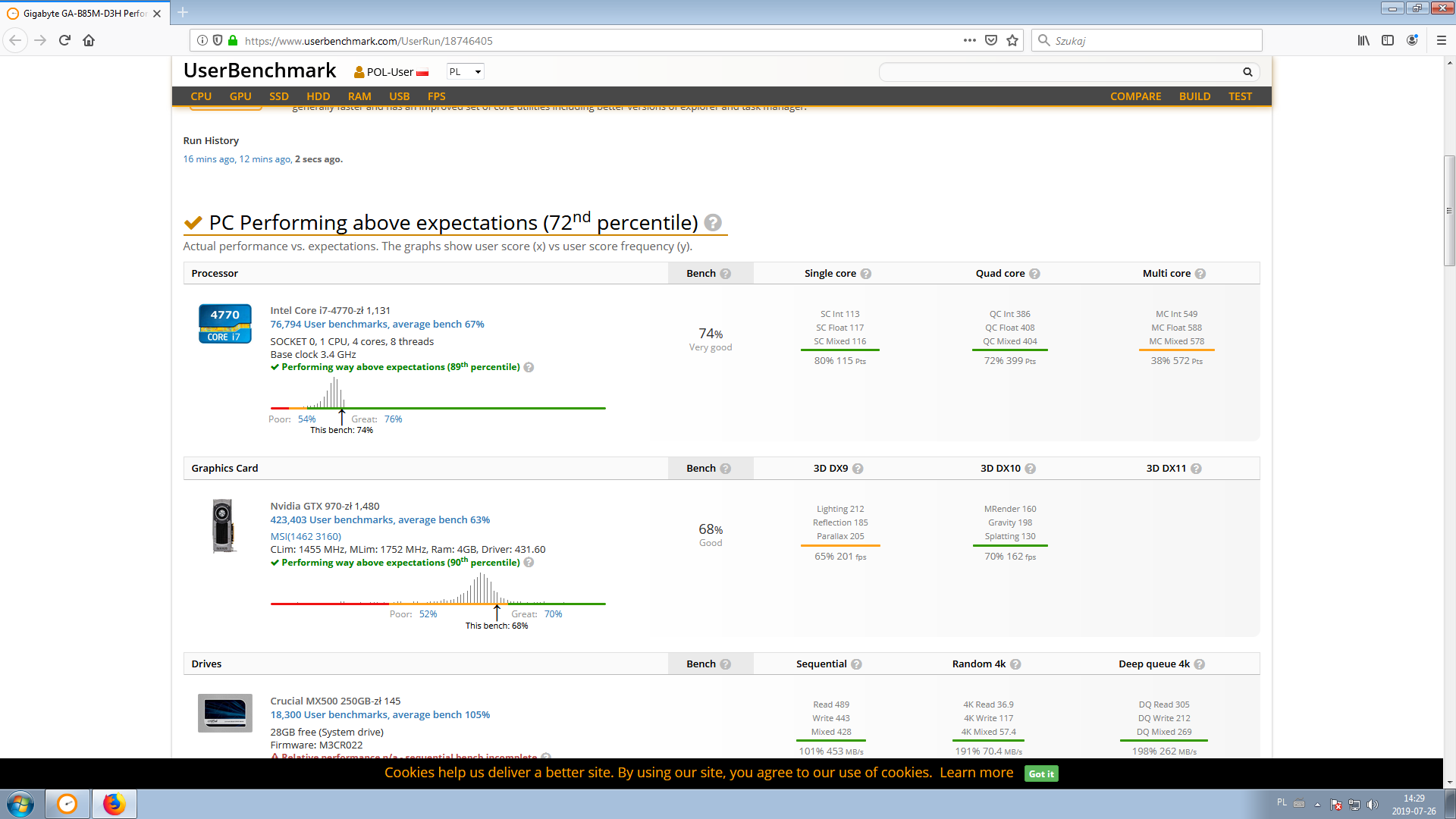
Task: Open the Windows Start menu
Action: pyautogui.click(x=20, y=804)
